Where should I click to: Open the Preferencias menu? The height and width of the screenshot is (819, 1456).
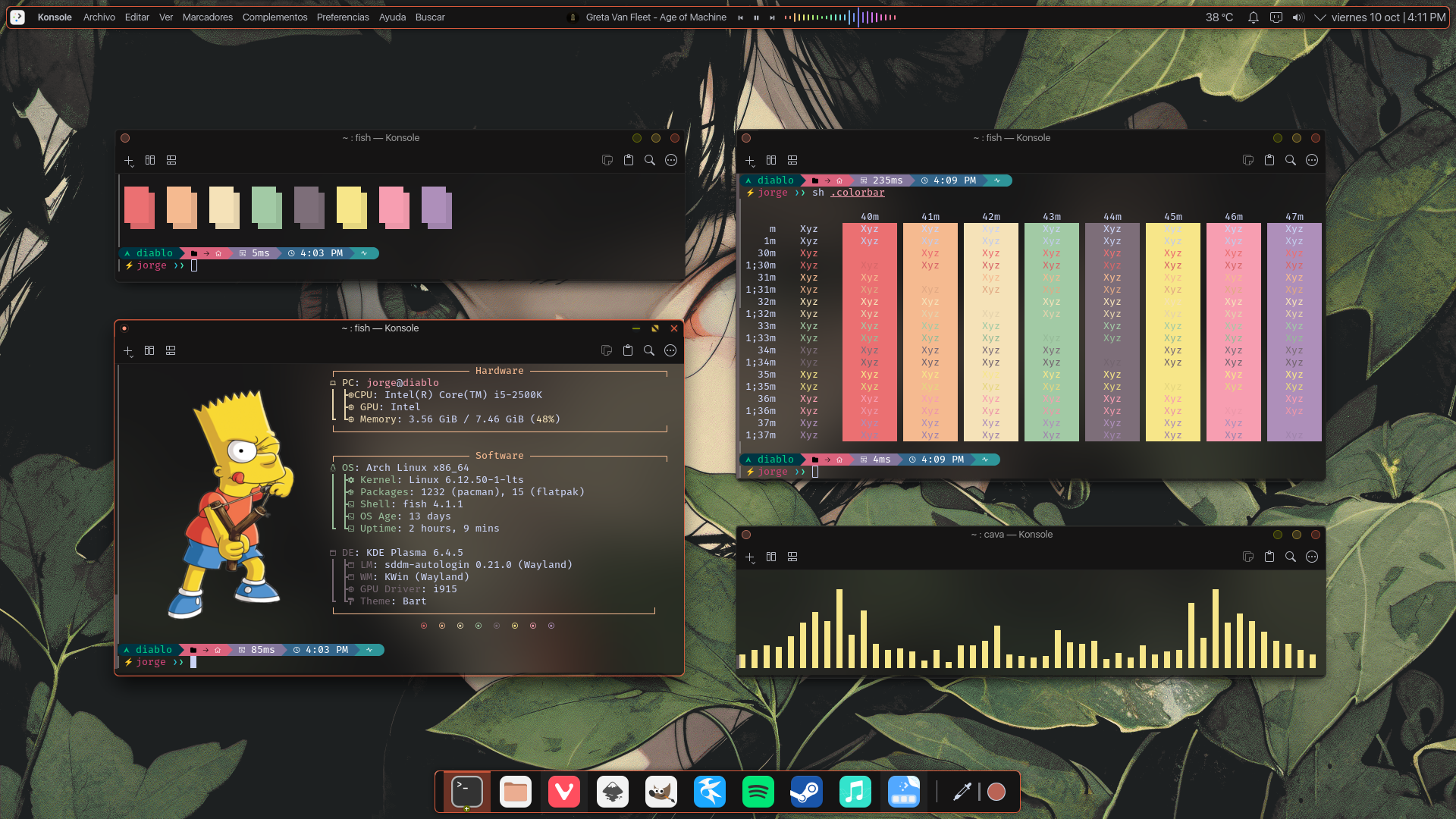coord(343,17)
